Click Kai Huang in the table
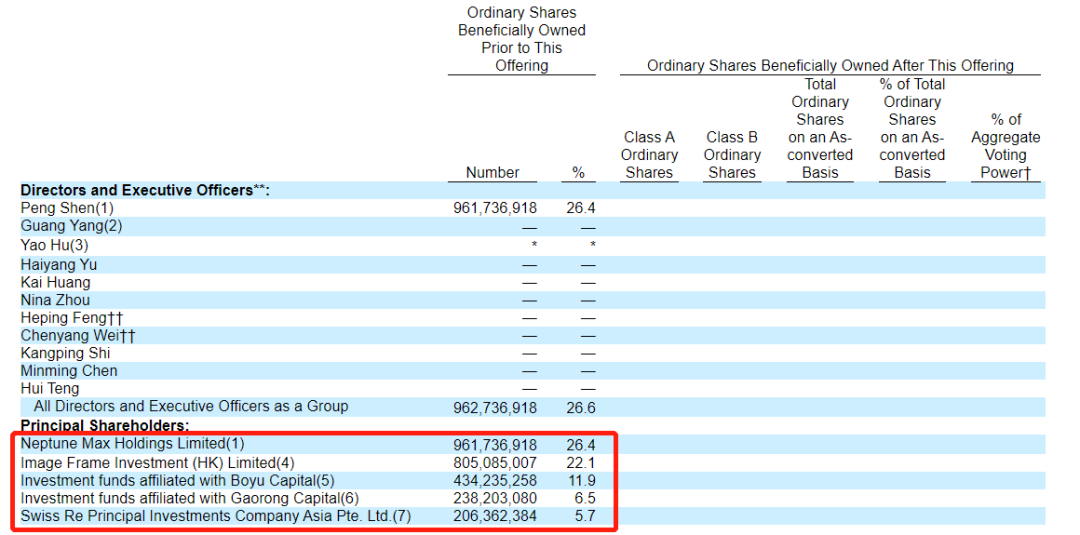The image size is (1080, 535). coord(55,283)
